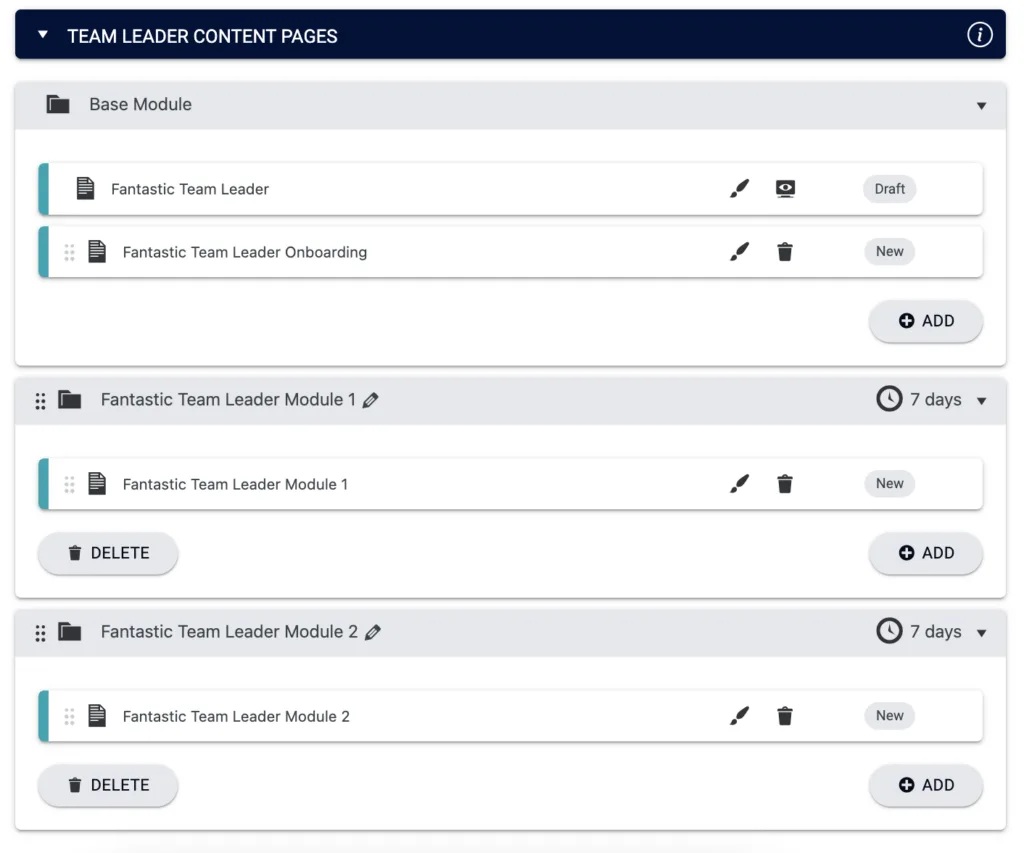Click the drag handle next to Module 2's folder header
The height and width of the screenshot is (853, 1024).
pyautogui.click(x=40, y=632)
